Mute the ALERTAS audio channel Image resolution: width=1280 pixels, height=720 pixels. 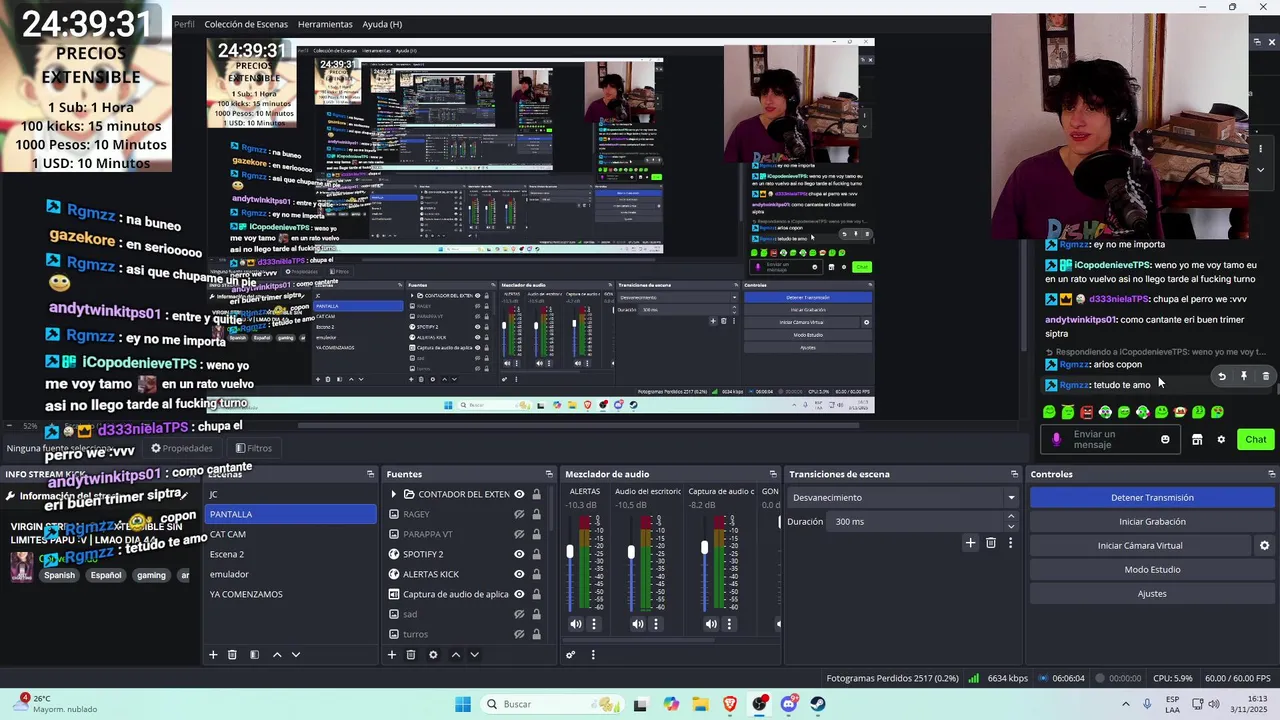575,624
